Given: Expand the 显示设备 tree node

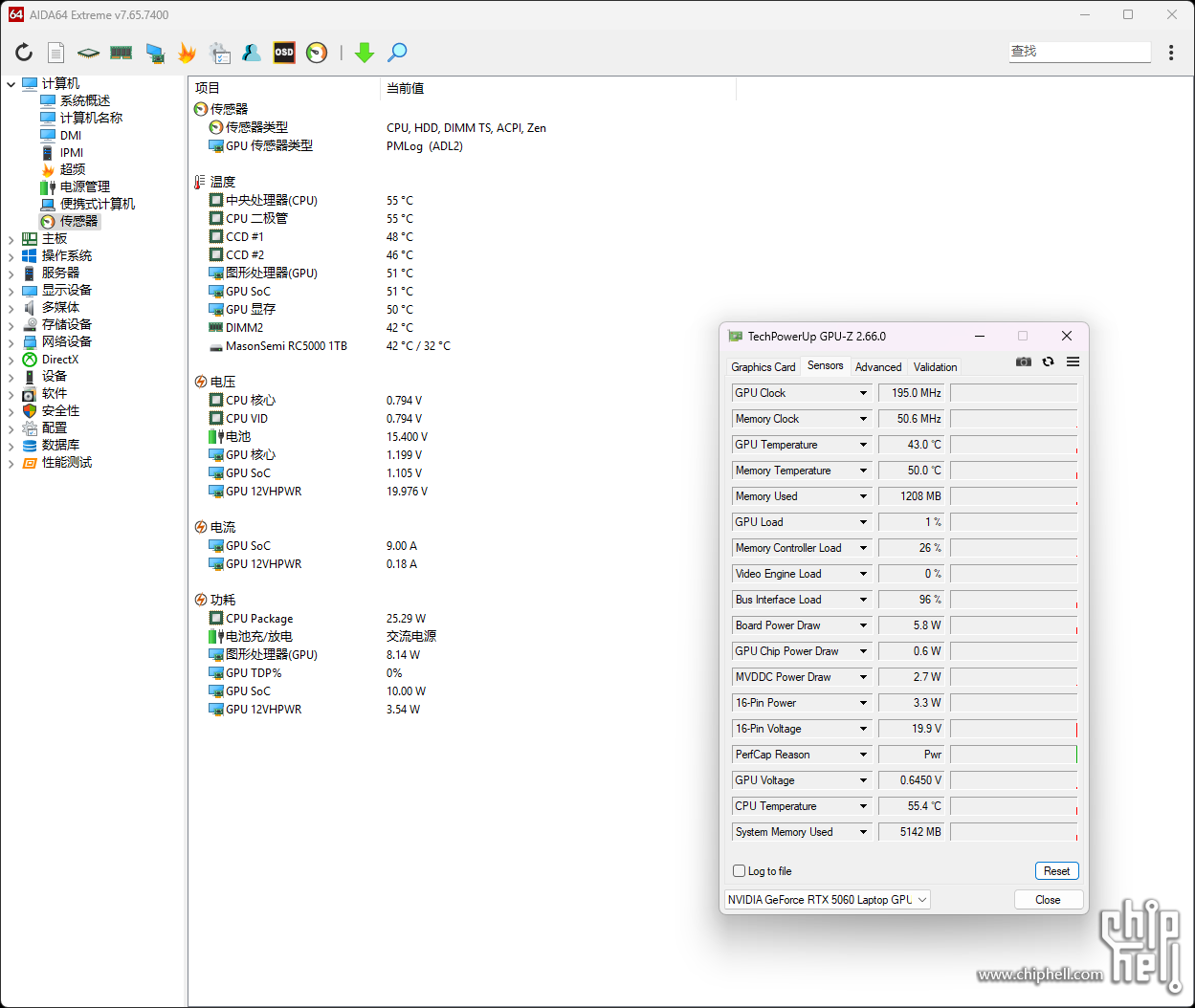Looking at the screenshot, I should (x=11, y=291).
